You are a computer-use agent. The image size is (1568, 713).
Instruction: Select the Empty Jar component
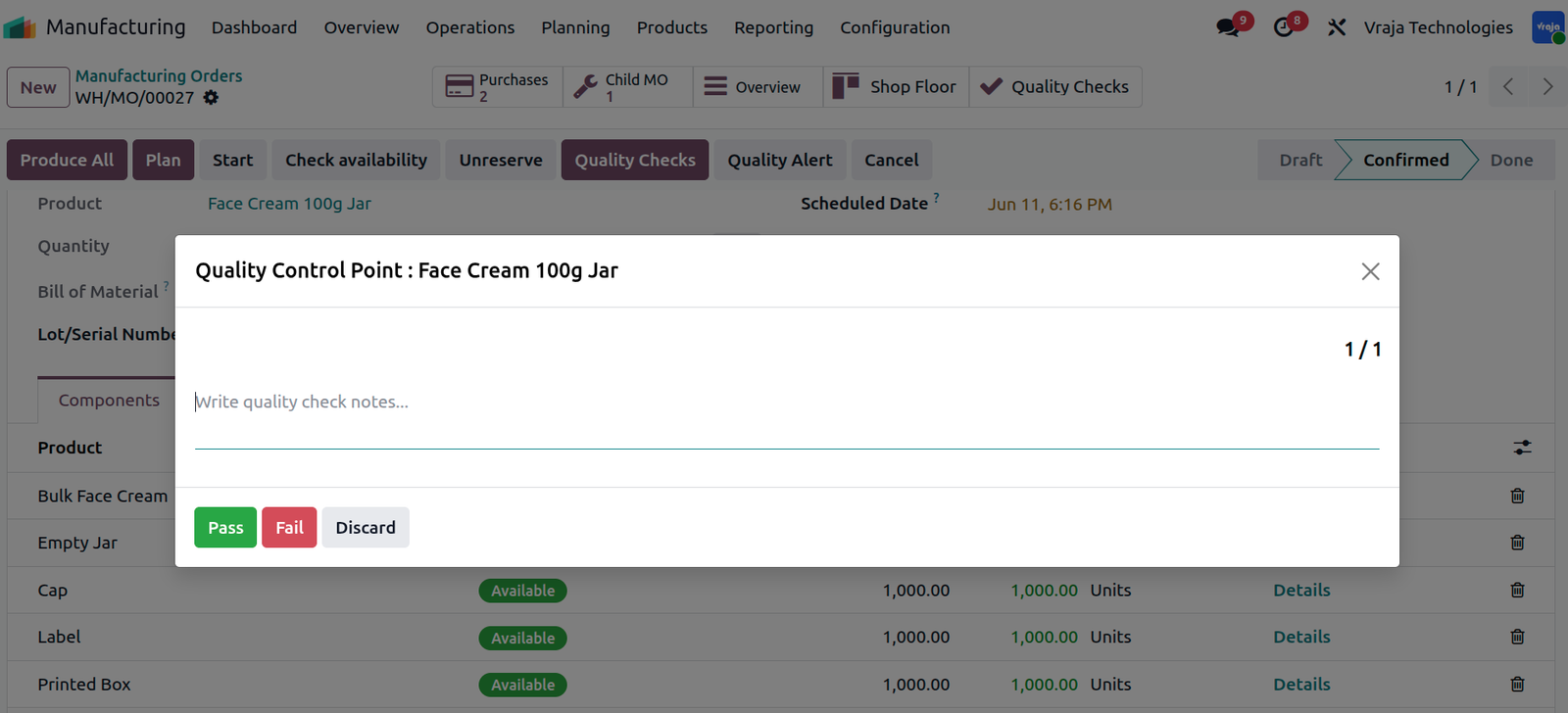(x=77, y=543)
